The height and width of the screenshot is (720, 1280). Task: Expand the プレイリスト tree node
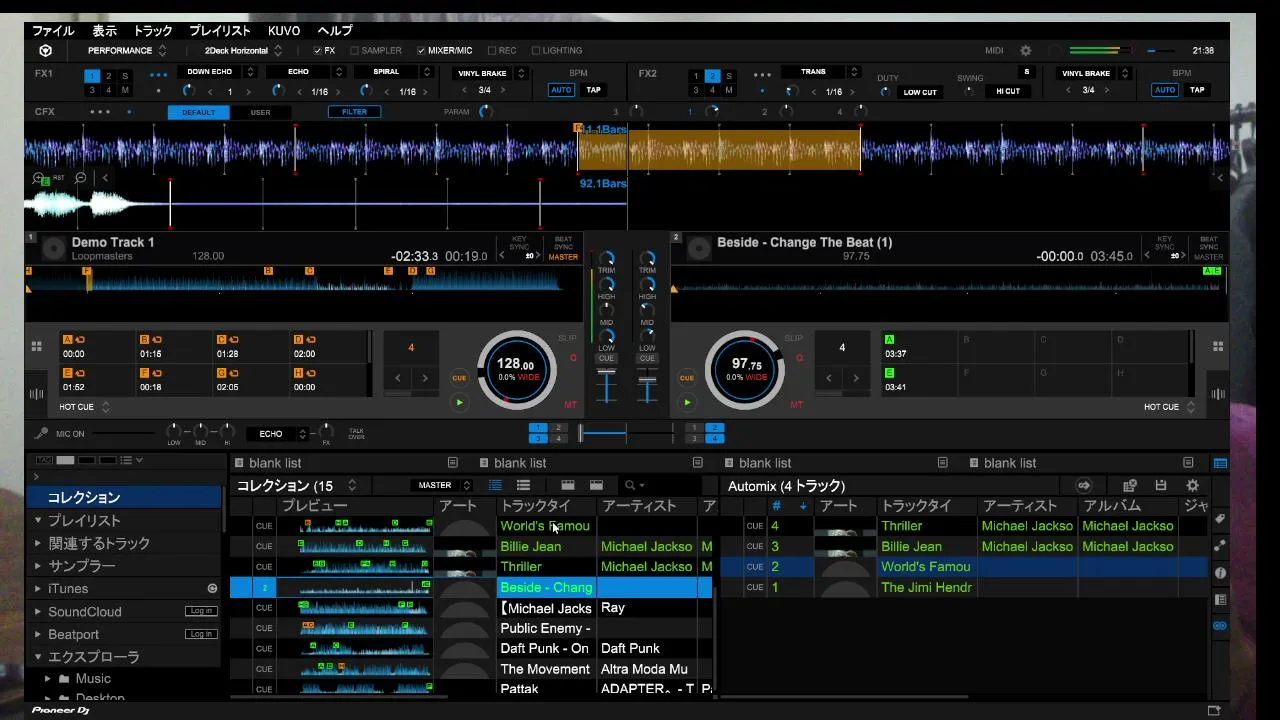38,520
